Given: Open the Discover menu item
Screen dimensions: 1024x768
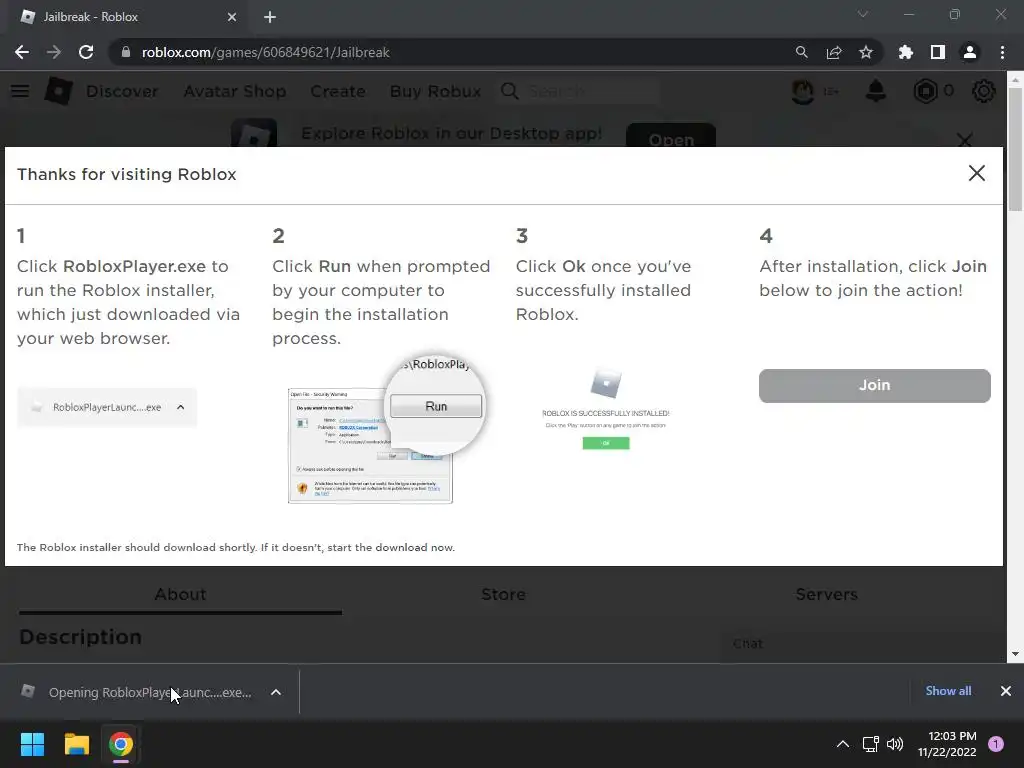Looking at the screenshot, I should 122,91.
